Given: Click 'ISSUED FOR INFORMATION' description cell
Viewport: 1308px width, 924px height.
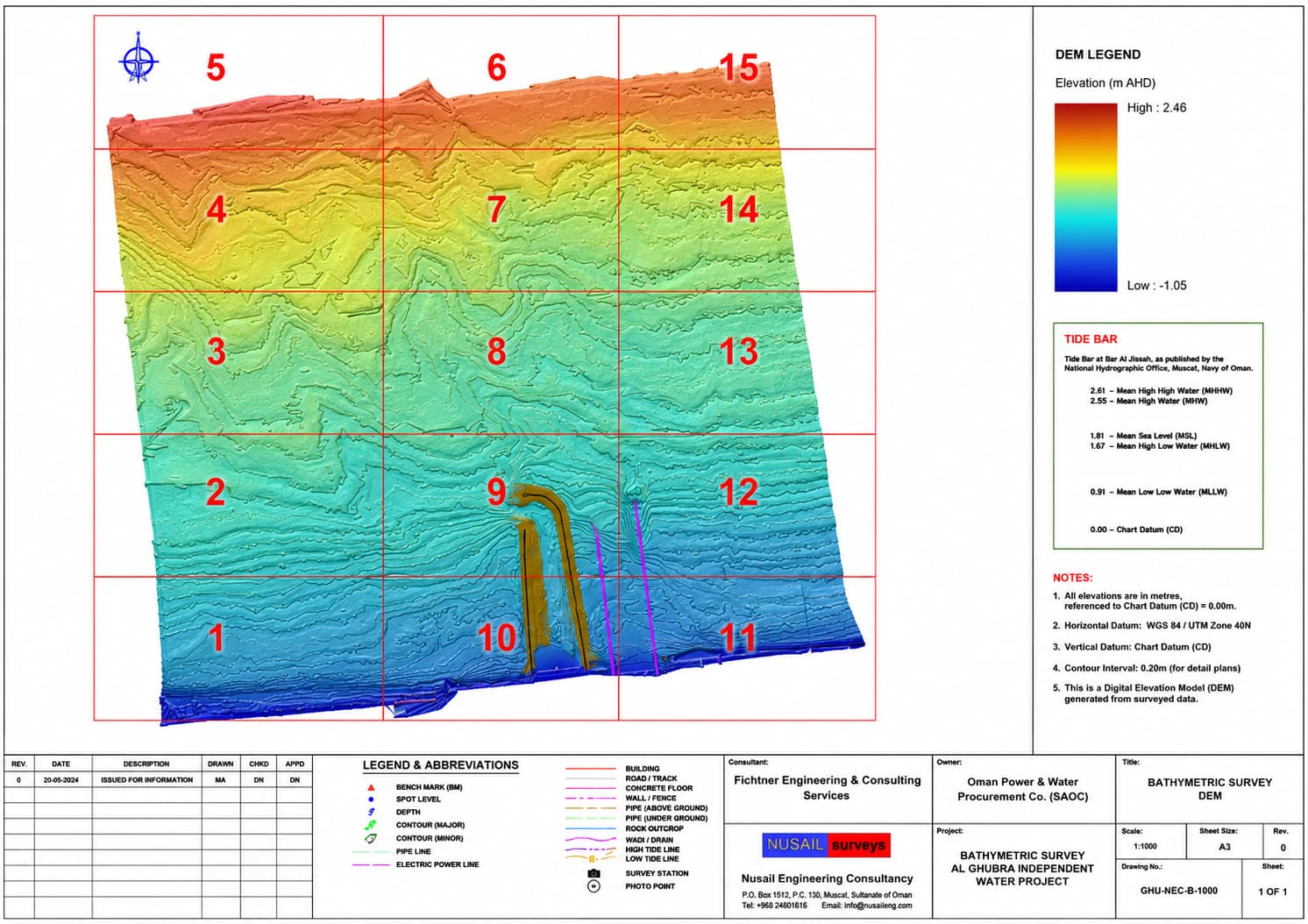Looking at the screenshot, I should pos(146,779).
